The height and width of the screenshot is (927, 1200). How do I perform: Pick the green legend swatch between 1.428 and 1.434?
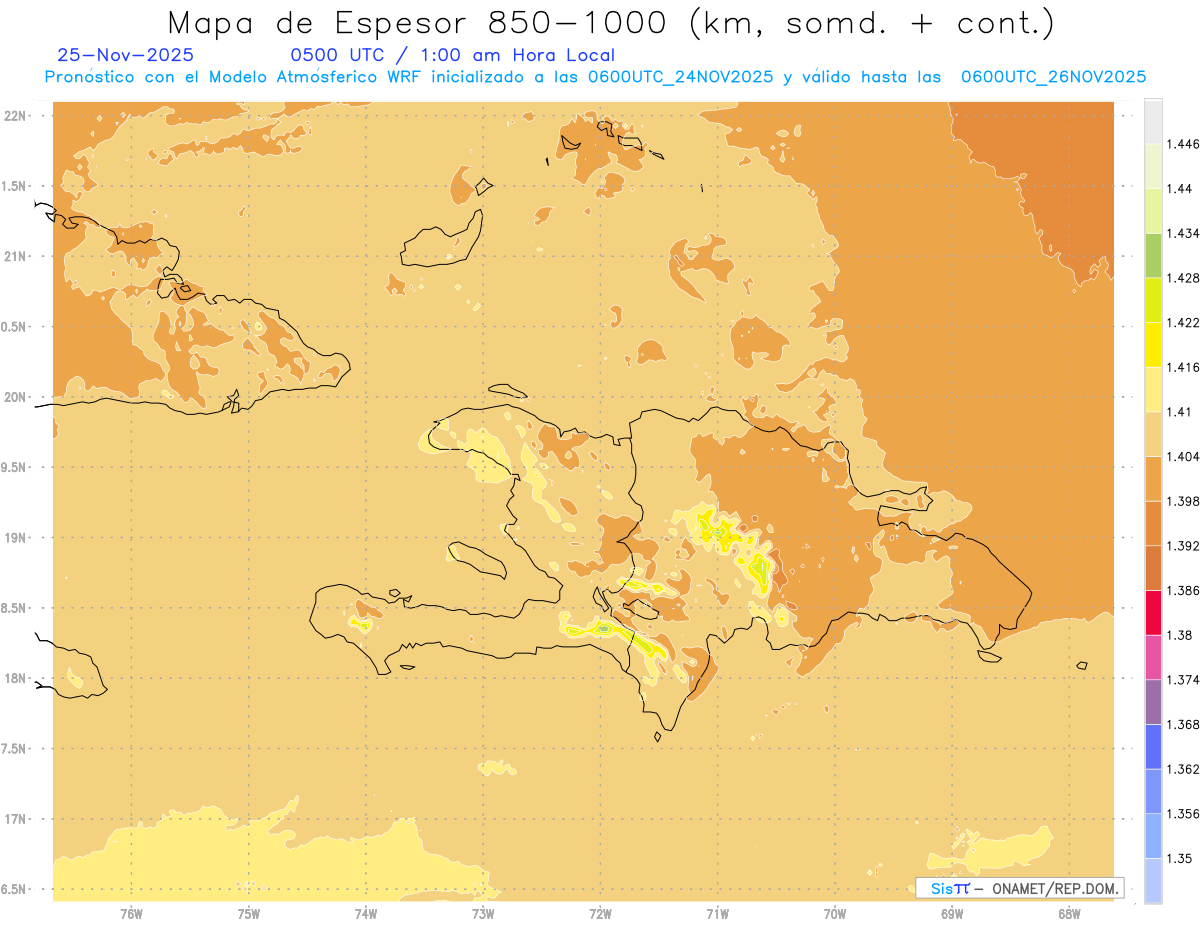click(1153, 255)
